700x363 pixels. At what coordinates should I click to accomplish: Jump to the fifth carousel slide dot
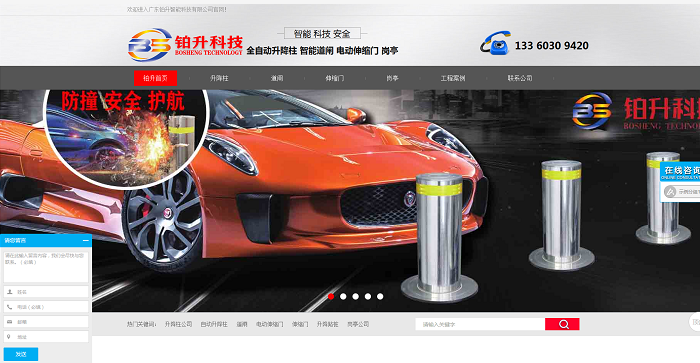[x=380, y=296]
